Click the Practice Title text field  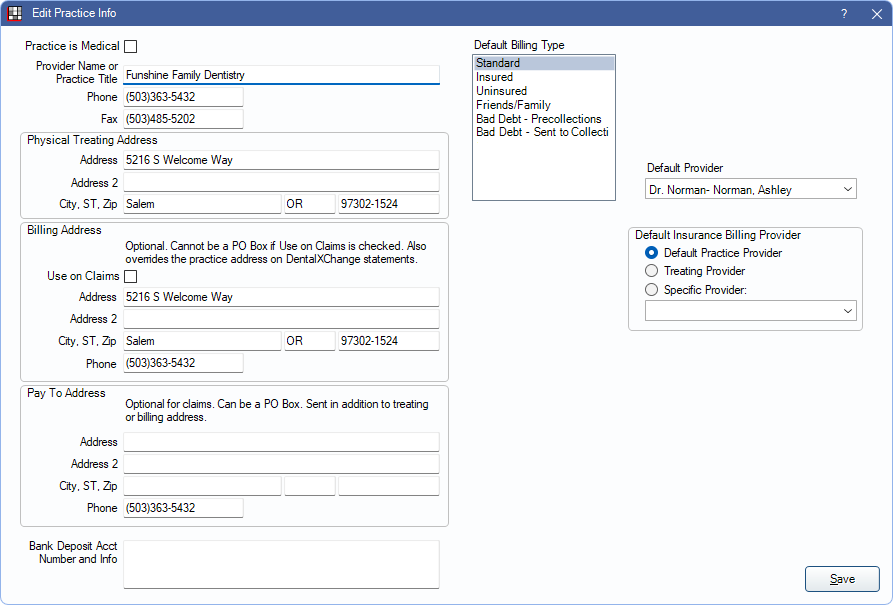click(x=281, y=75)
